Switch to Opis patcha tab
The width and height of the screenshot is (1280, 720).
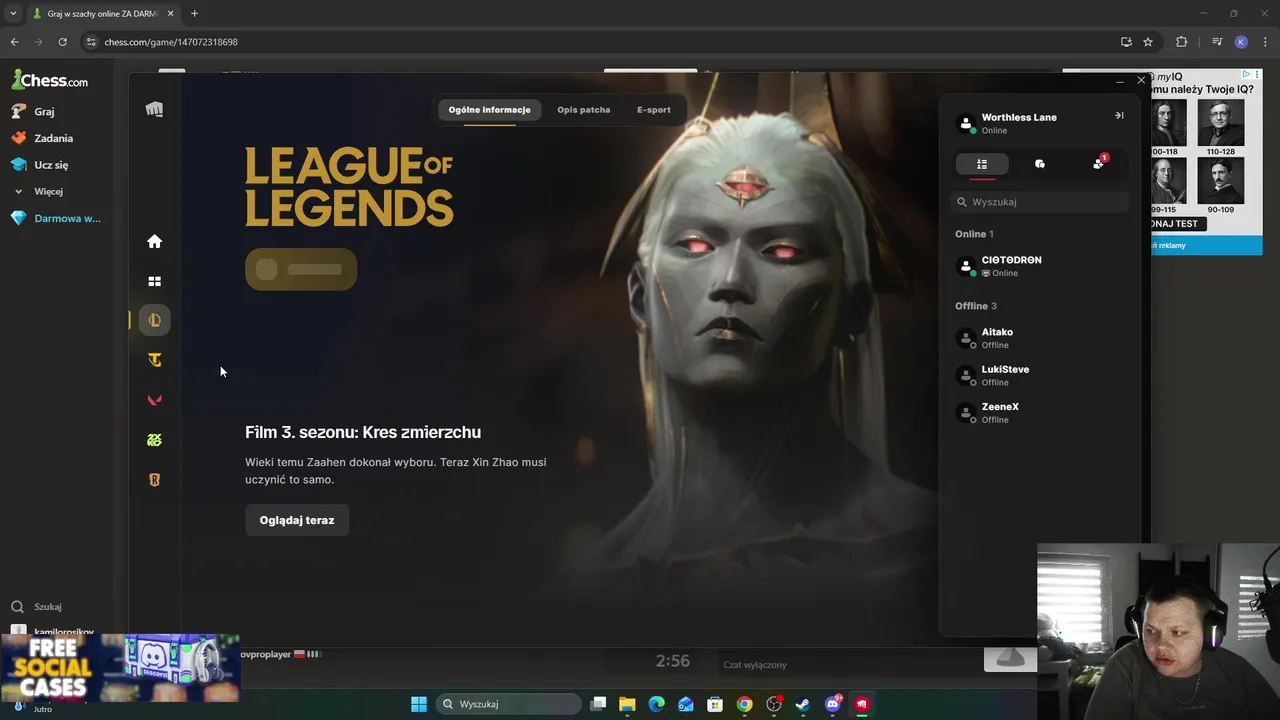pyautogui.click(x=583, y=110)
